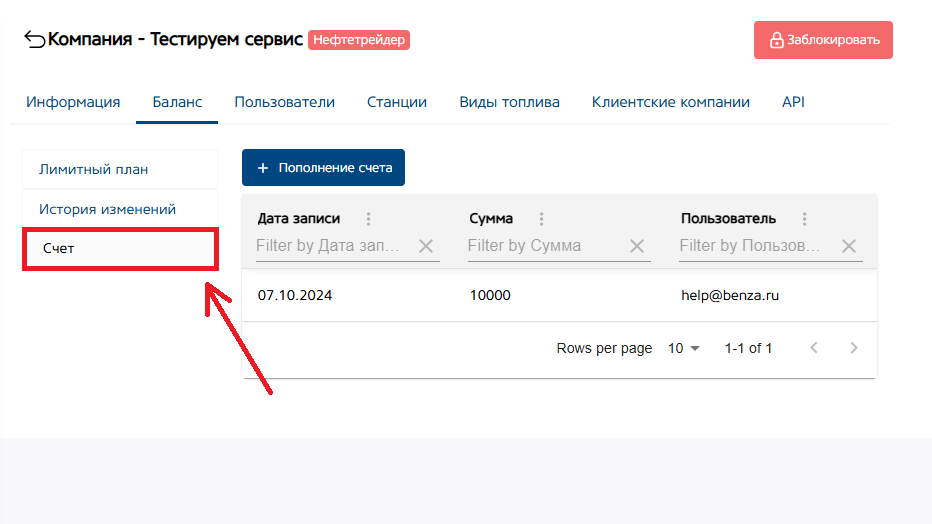The width and height of the screenshot is (932, 524).
Task: Click the 07.10.2024 date cell
Action: [295, 295]
